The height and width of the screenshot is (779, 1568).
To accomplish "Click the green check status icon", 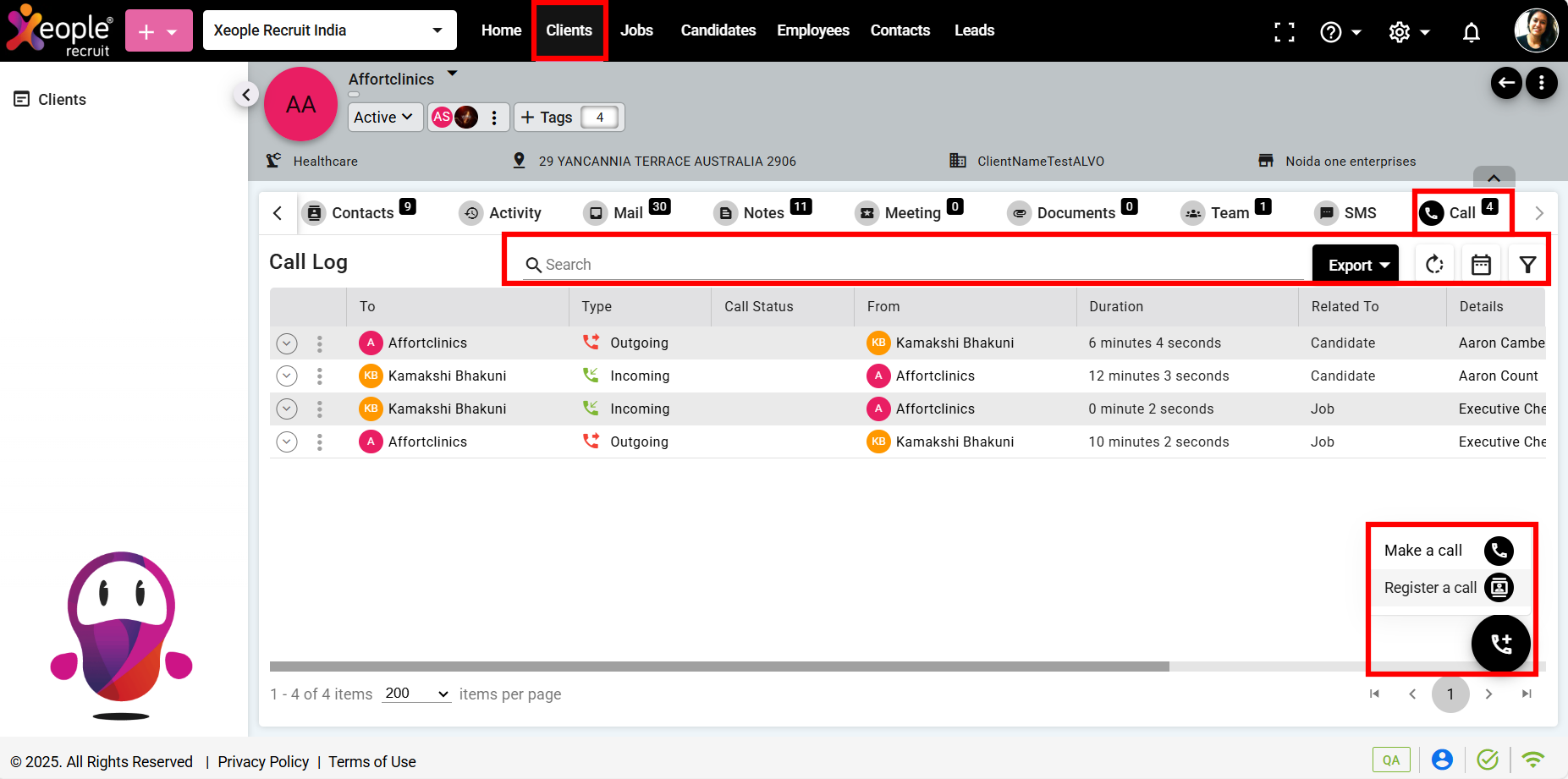I will [1488, 760].
